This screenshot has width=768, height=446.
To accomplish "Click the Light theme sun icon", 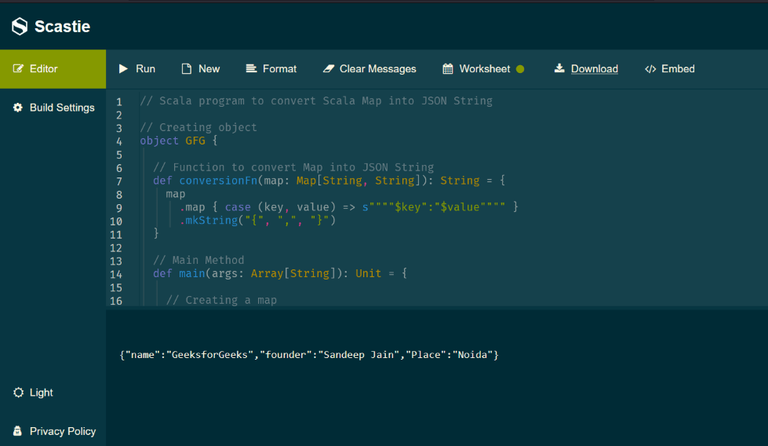I will coord(18,393).
